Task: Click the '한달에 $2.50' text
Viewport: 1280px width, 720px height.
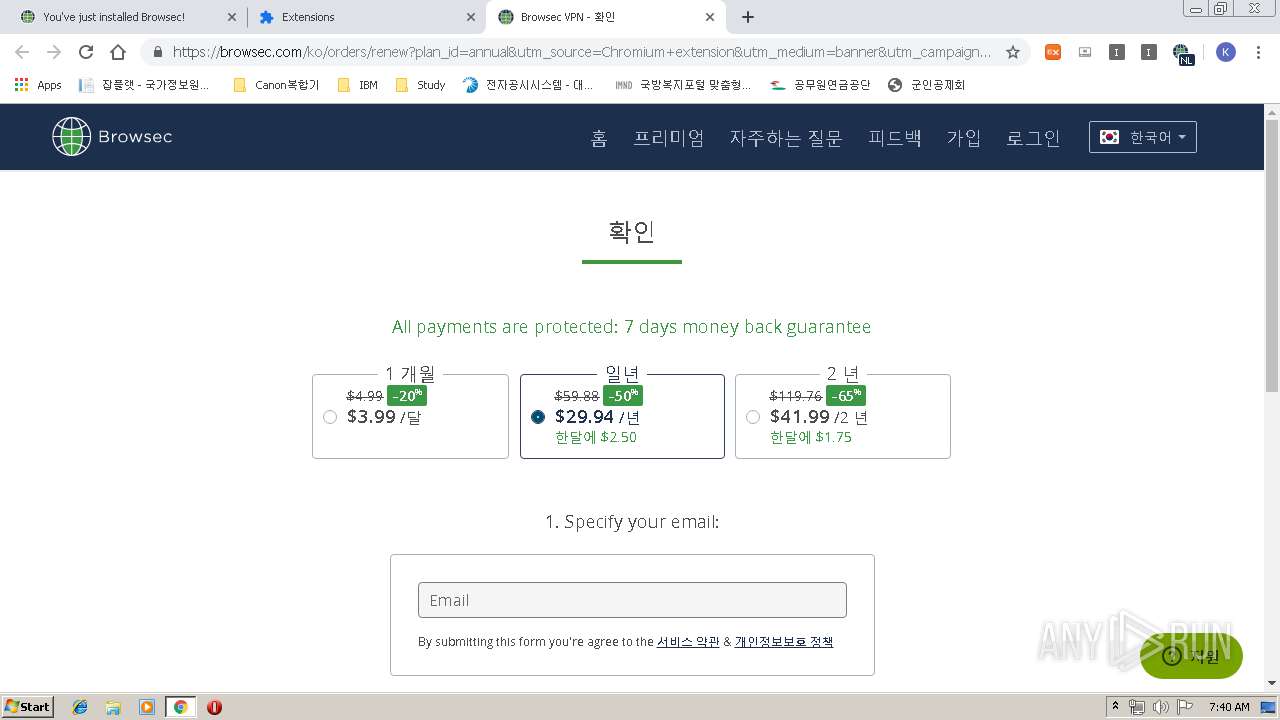Action: click(596, 437)
